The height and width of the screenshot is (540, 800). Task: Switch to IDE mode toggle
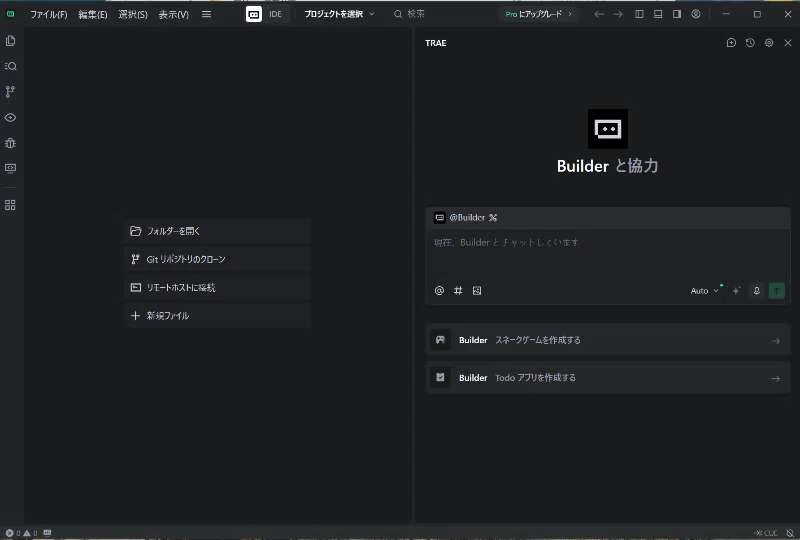pos(276,14)
